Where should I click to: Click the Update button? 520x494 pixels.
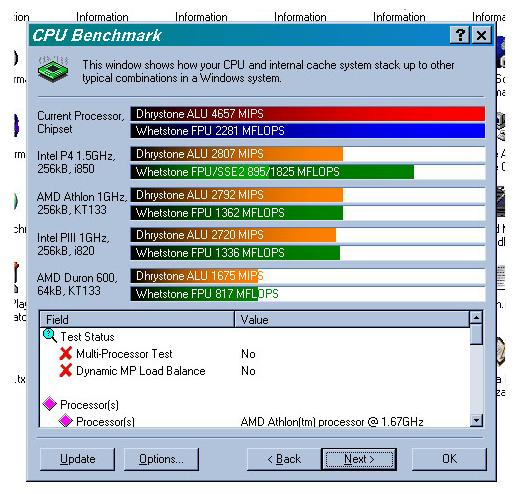77,459
